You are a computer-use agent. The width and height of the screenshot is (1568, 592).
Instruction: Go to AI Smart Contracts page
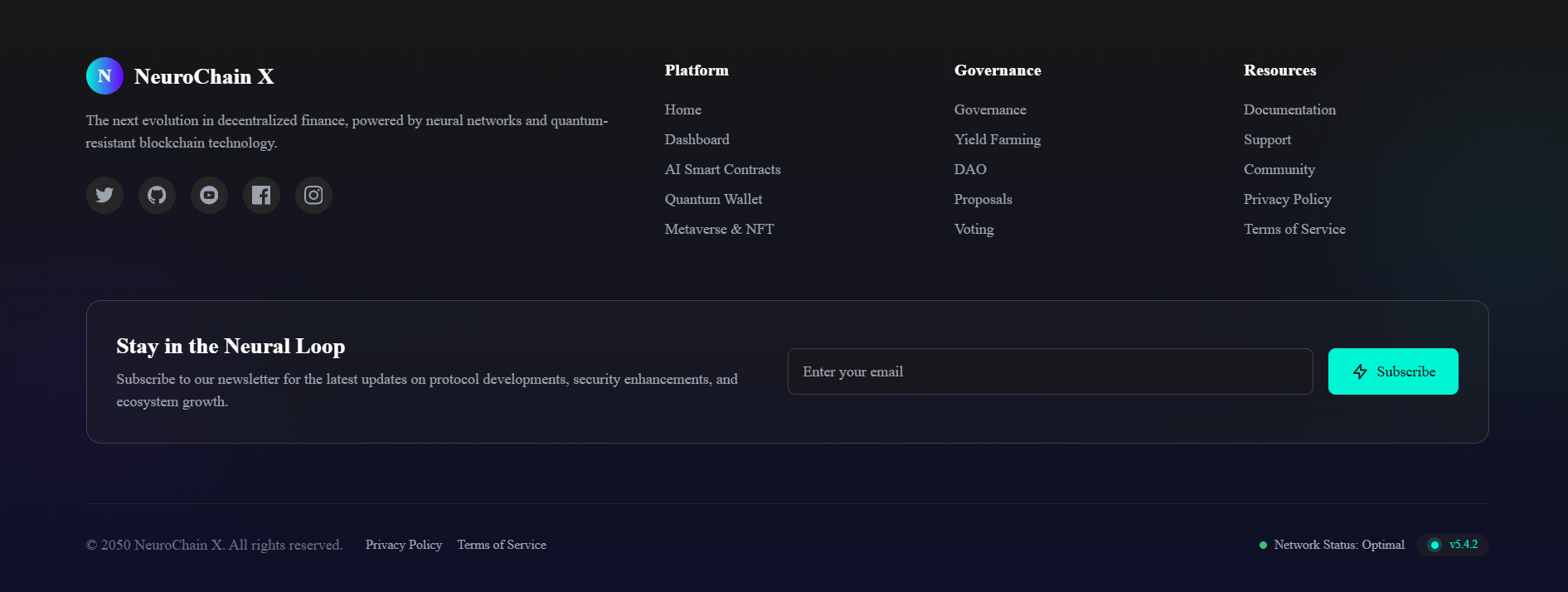(722, 169)
